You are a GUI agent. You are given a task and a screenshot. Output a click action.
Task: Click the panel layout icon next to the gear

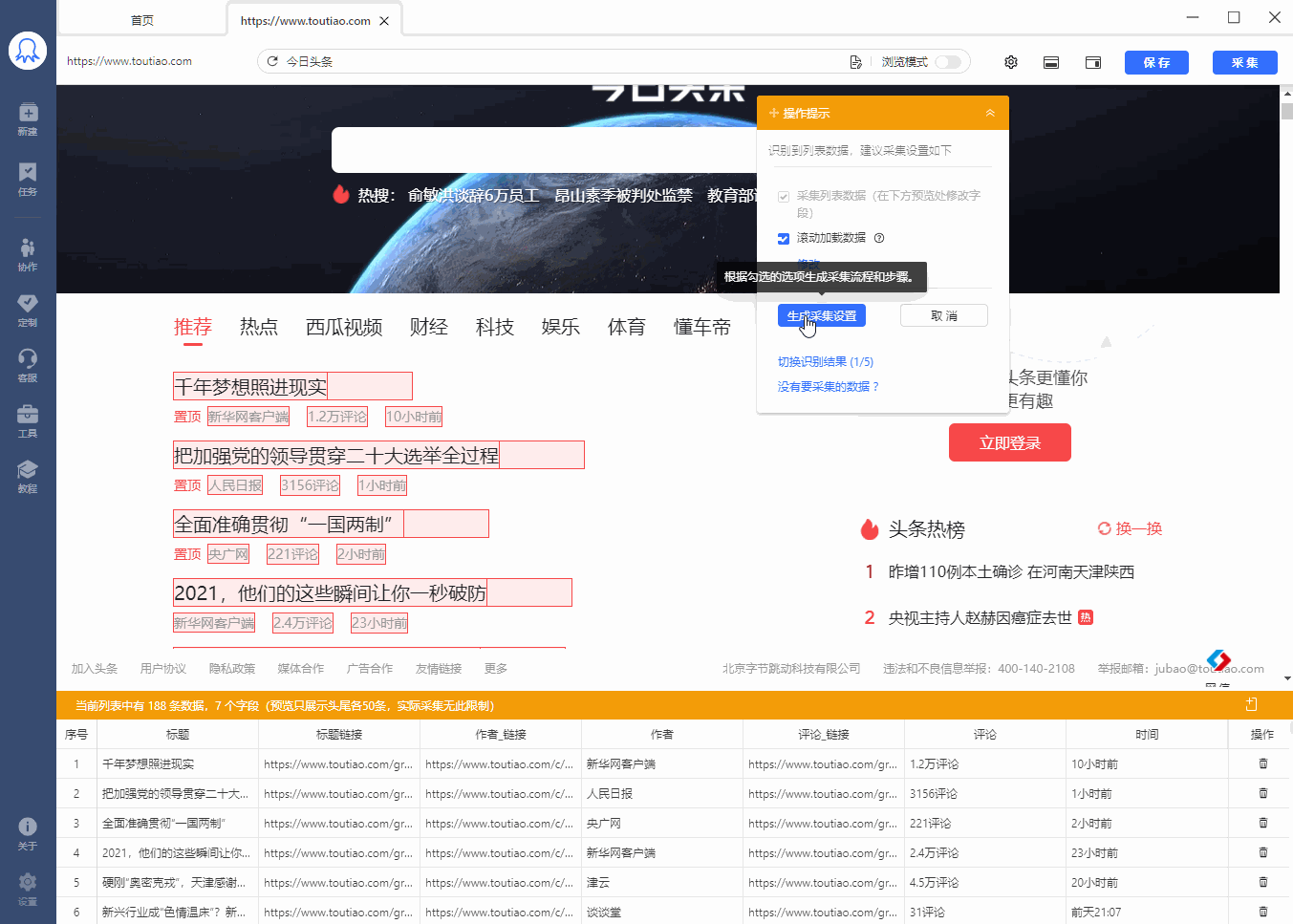[x=1051, y=62]
